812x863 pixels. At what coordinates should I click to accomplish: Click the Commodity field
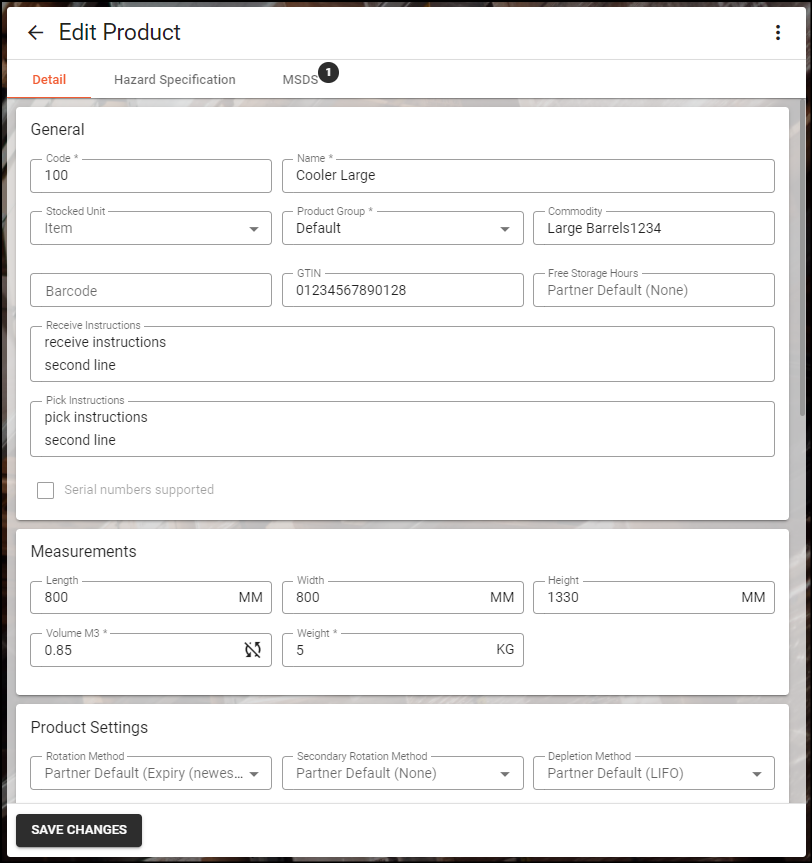click(x=653, y=228)
